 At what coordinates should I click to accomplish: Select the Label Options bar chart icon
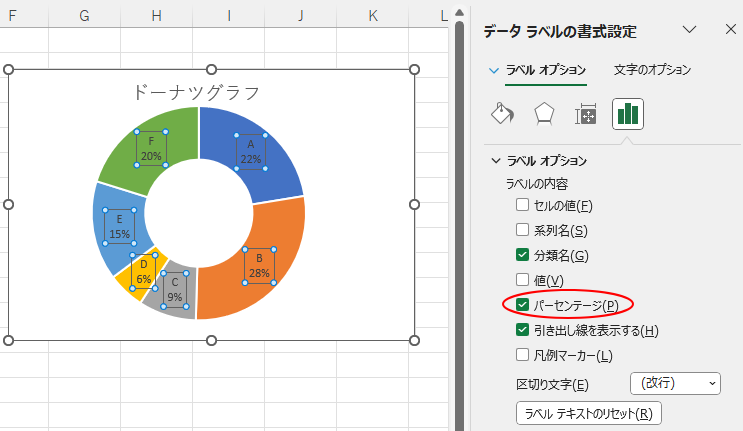(x=628, y=114)
